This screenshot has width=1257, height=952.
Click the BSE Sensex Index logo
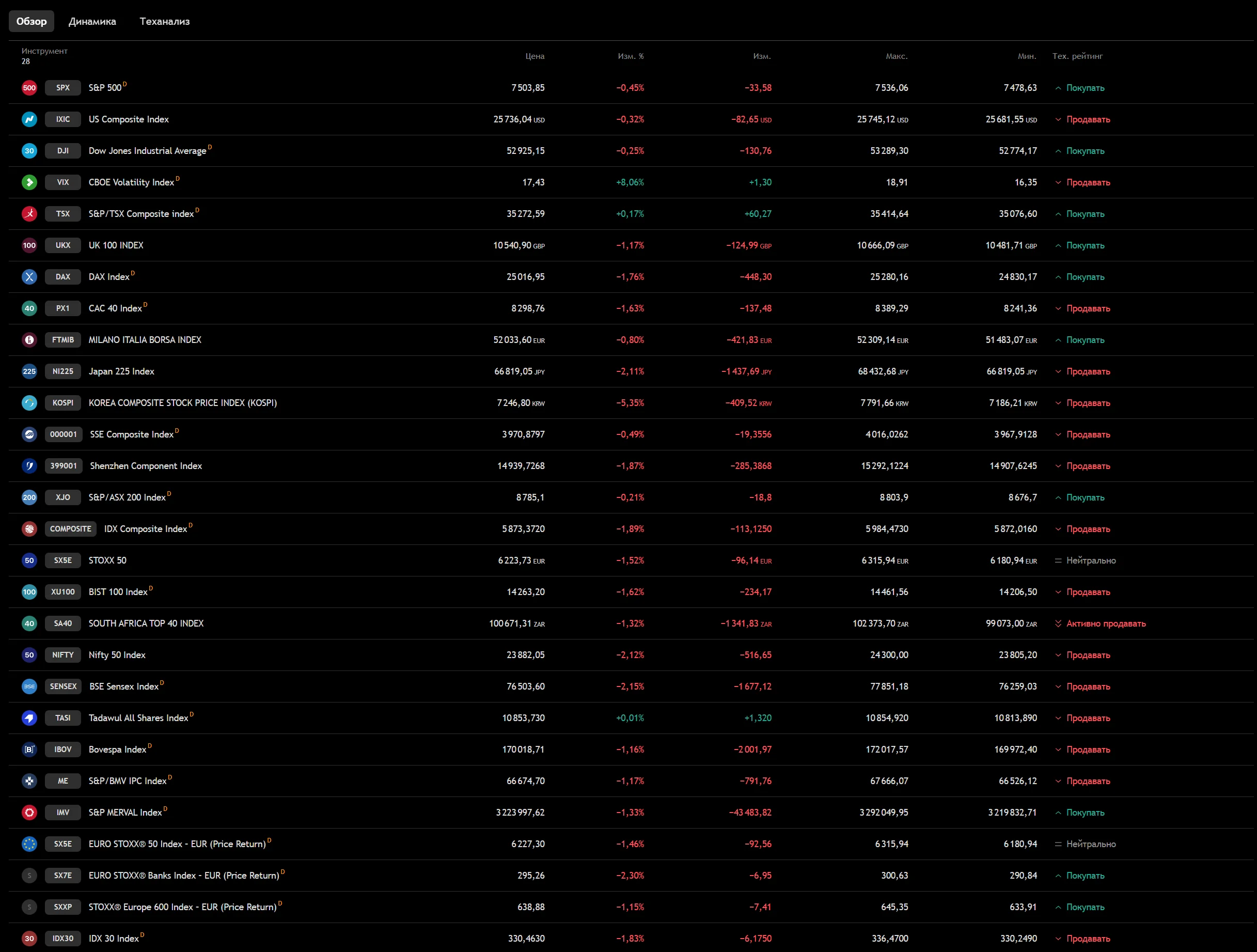(29, 686)
